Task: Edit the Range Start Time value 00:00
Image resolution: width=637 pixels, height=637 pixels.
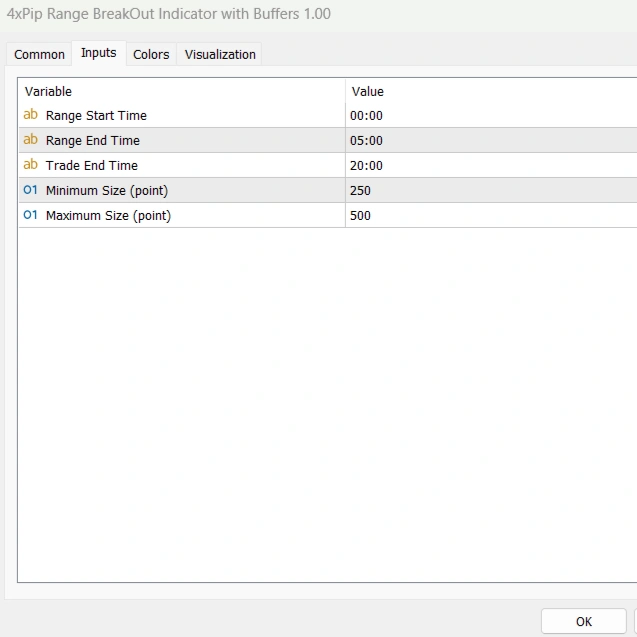Action: pos(367,116)
